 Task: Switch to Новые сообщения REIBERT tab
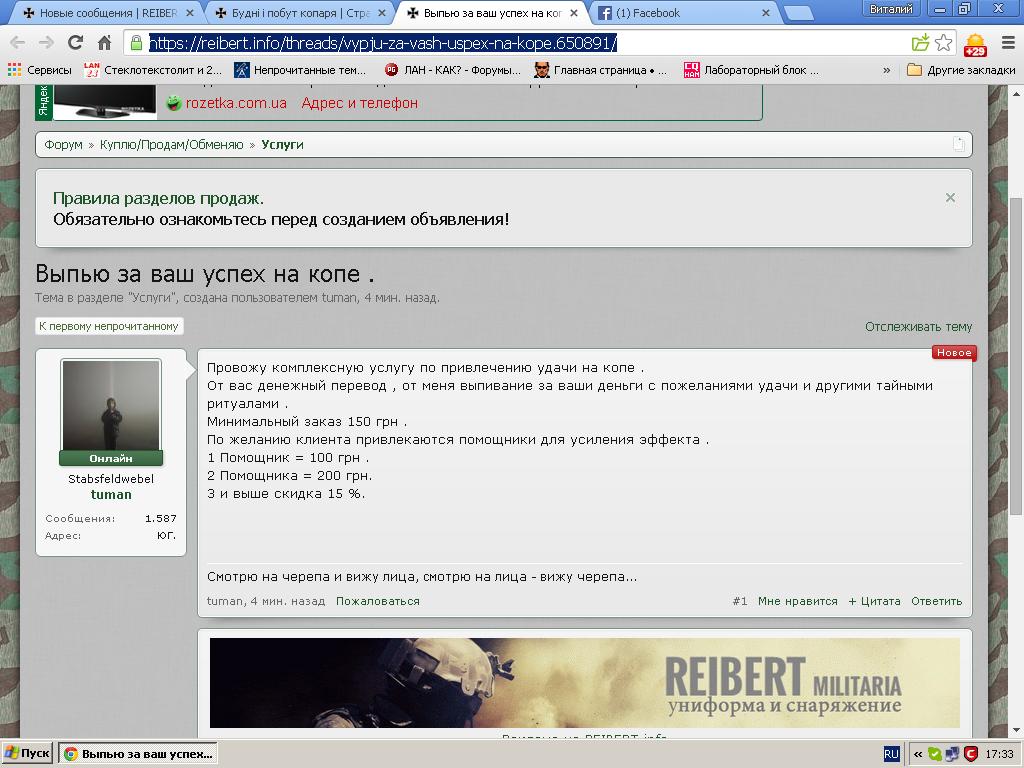coord(100,13)
